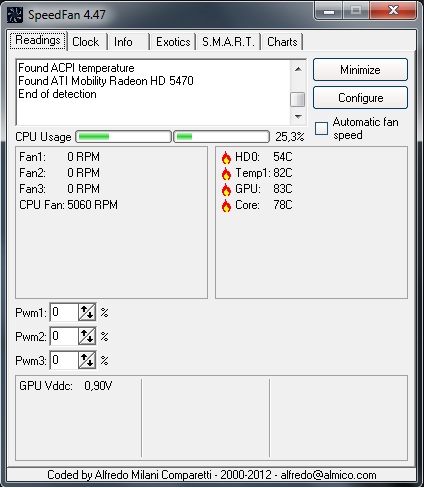Click the alfredo@almico.com status bar text
The height and width of the screenshot is (488, 424).
coord(328,475)
